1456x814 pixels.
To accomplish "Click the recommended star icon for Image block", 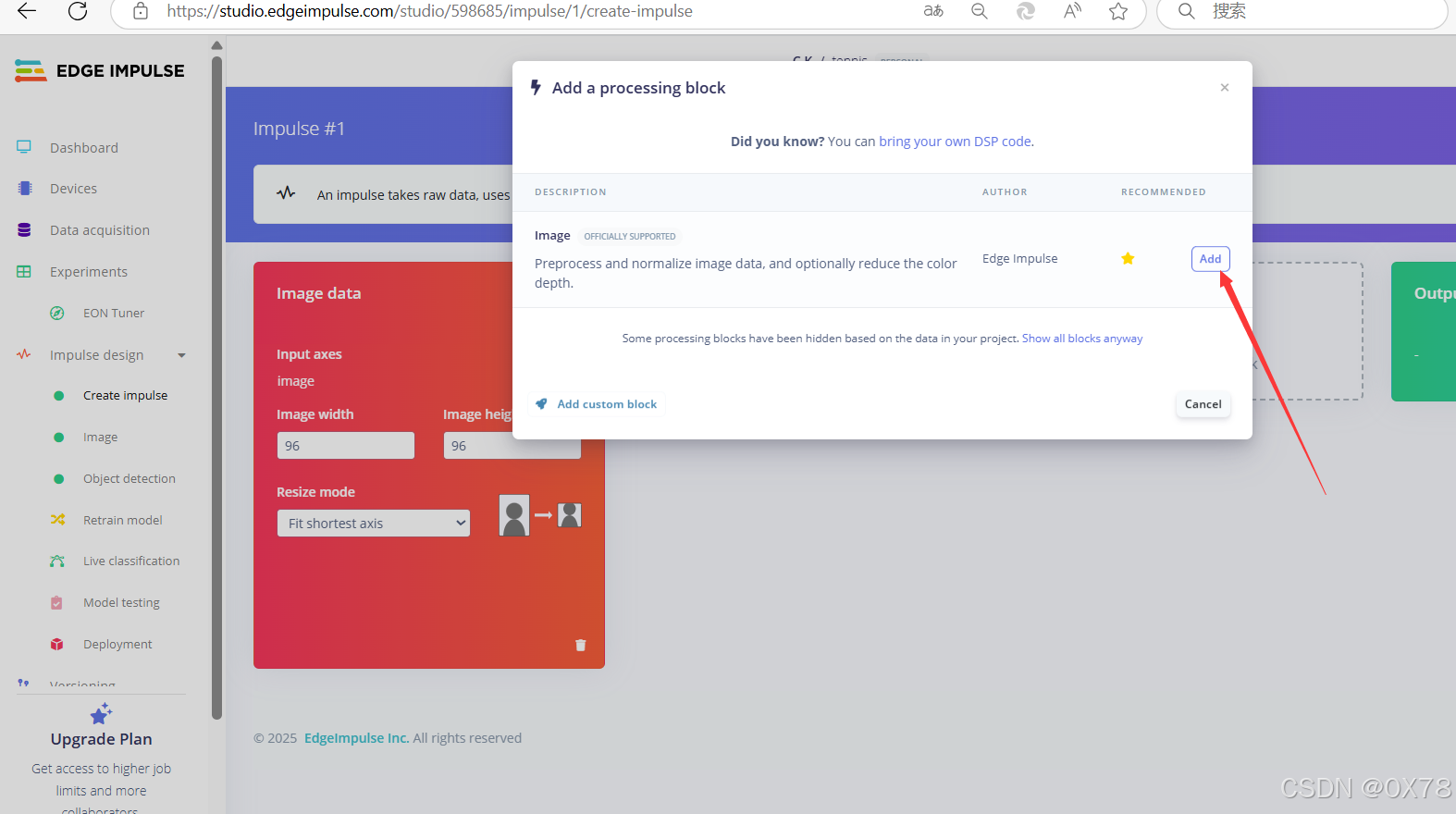I will [x=1128, y=258].
